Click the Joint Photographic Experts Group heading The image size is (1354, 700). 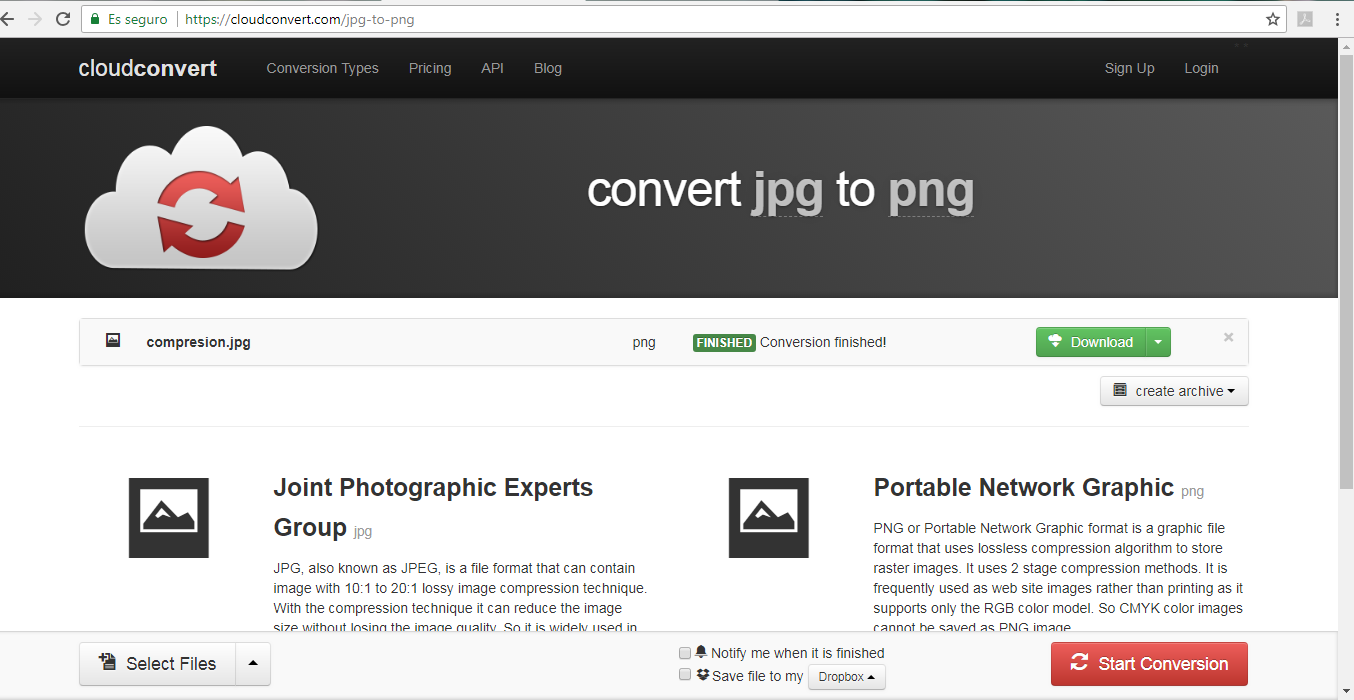click(433, 507)
